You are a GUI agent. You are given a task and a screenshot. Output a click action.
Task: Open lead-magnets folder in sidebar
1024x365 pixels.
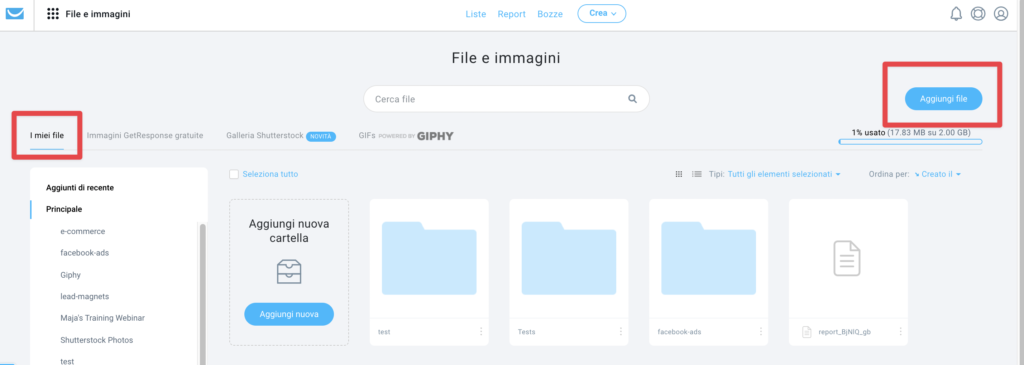point(84,296)
